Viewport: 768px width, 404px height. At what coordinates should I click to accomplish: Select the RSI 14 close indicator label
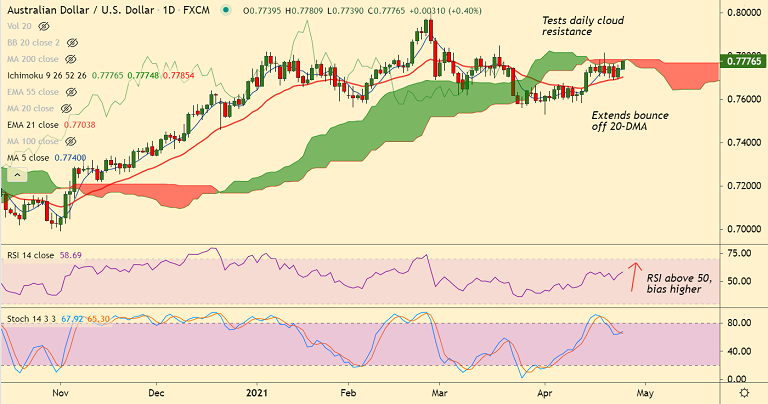[x=30, y=255]
